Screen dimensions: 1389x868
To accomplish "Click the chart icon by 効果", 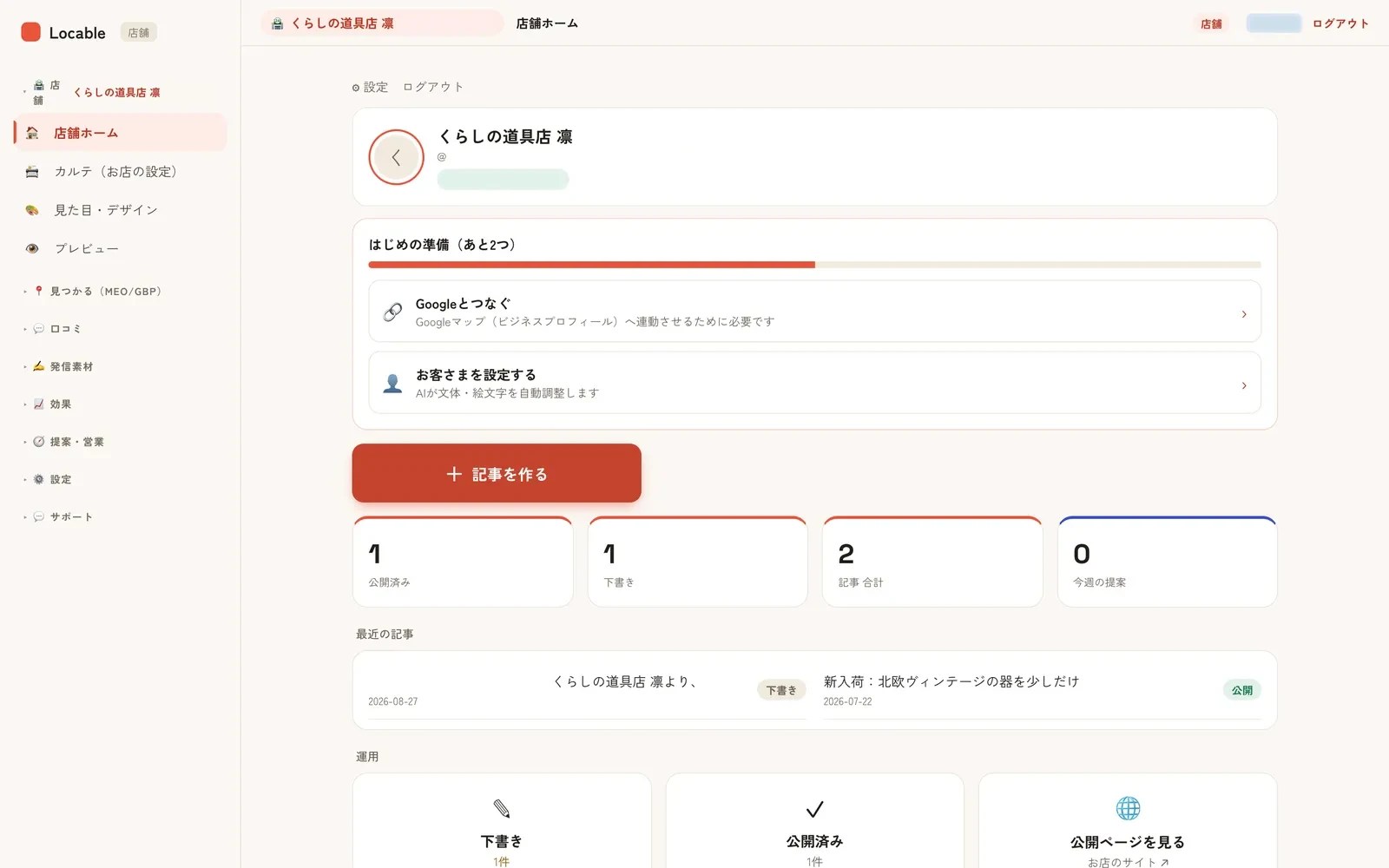I will click(38, 404).
